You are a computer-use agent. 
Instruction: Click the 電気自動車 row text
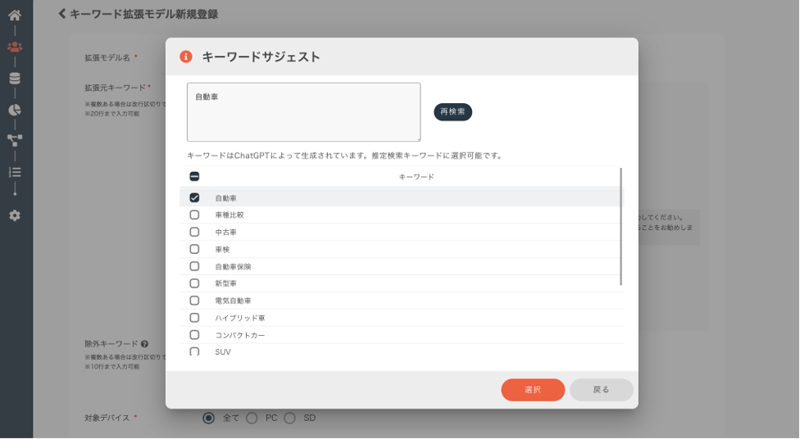coord(233,301)
